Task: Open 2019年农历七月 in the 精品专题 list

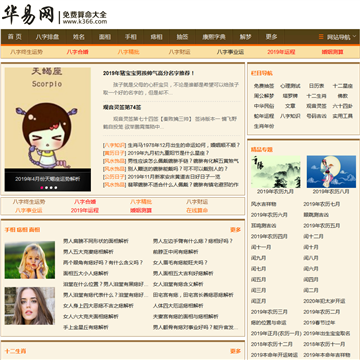Action: [x=321, y=204]
